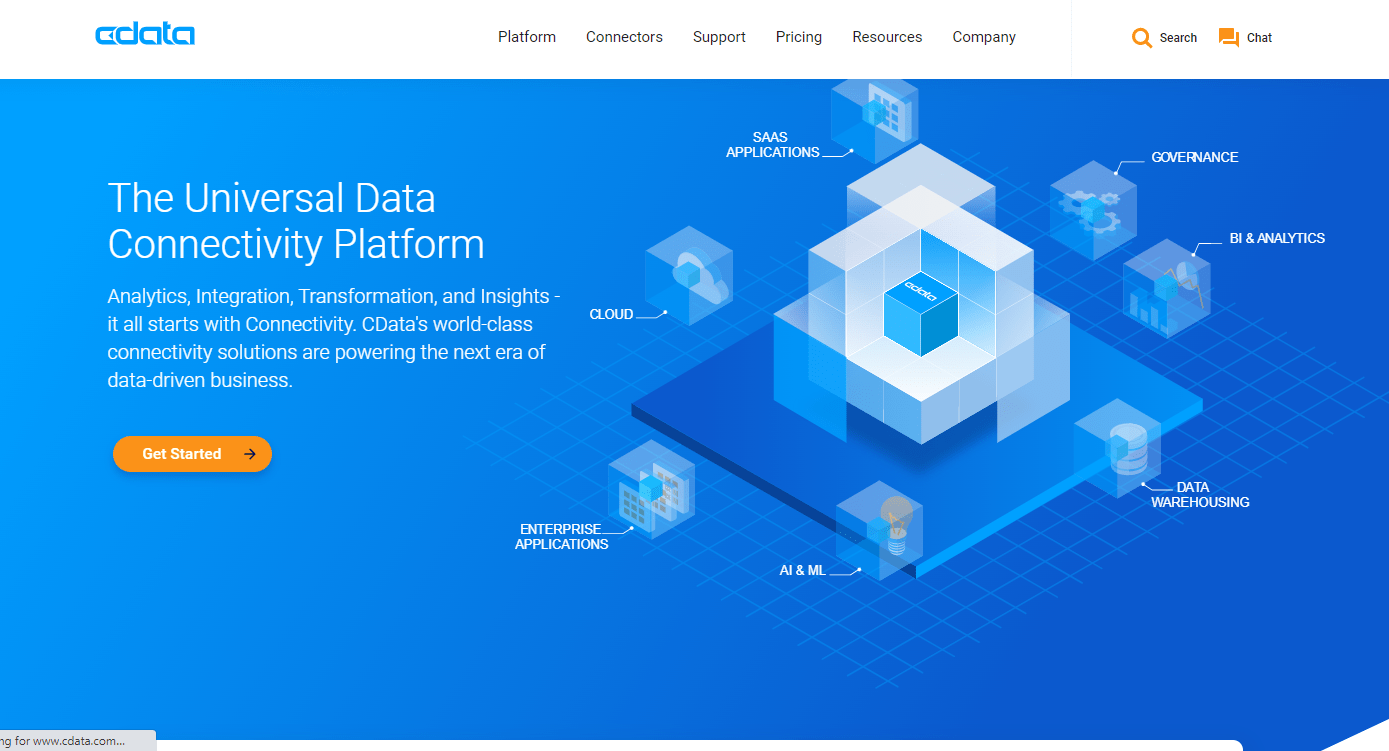Open the Pricing page
The height and width of the screenshot is (751, 1389).
coord(798,37)
